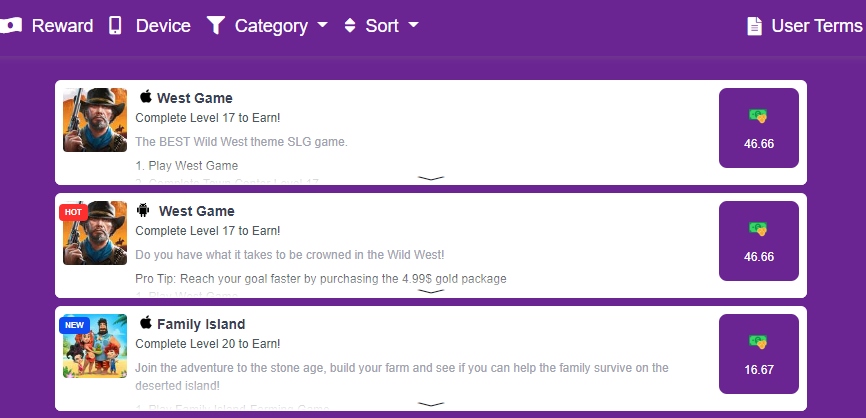
Task: Click the cash icon in Family Island reward box
Action: point(758,342)
